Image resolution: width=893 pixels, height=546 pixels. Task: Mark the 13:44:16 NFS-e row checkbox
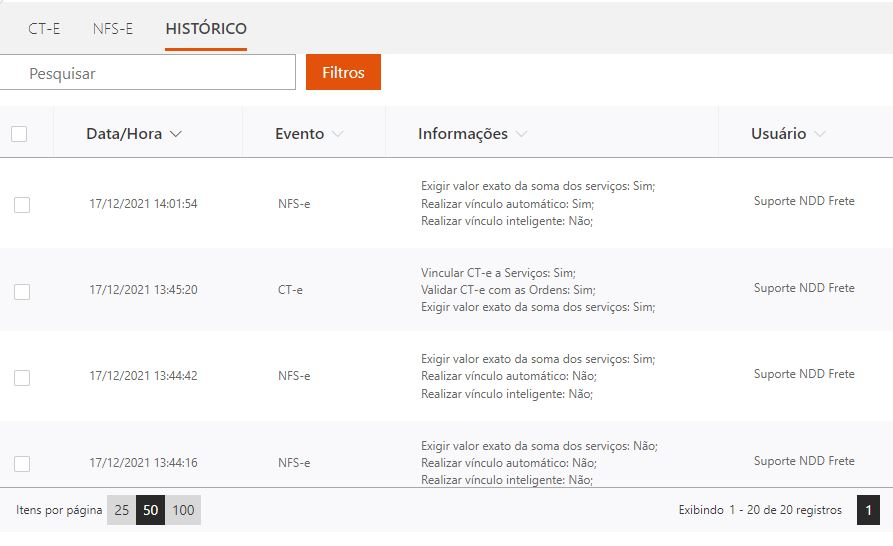pos(22,464)
